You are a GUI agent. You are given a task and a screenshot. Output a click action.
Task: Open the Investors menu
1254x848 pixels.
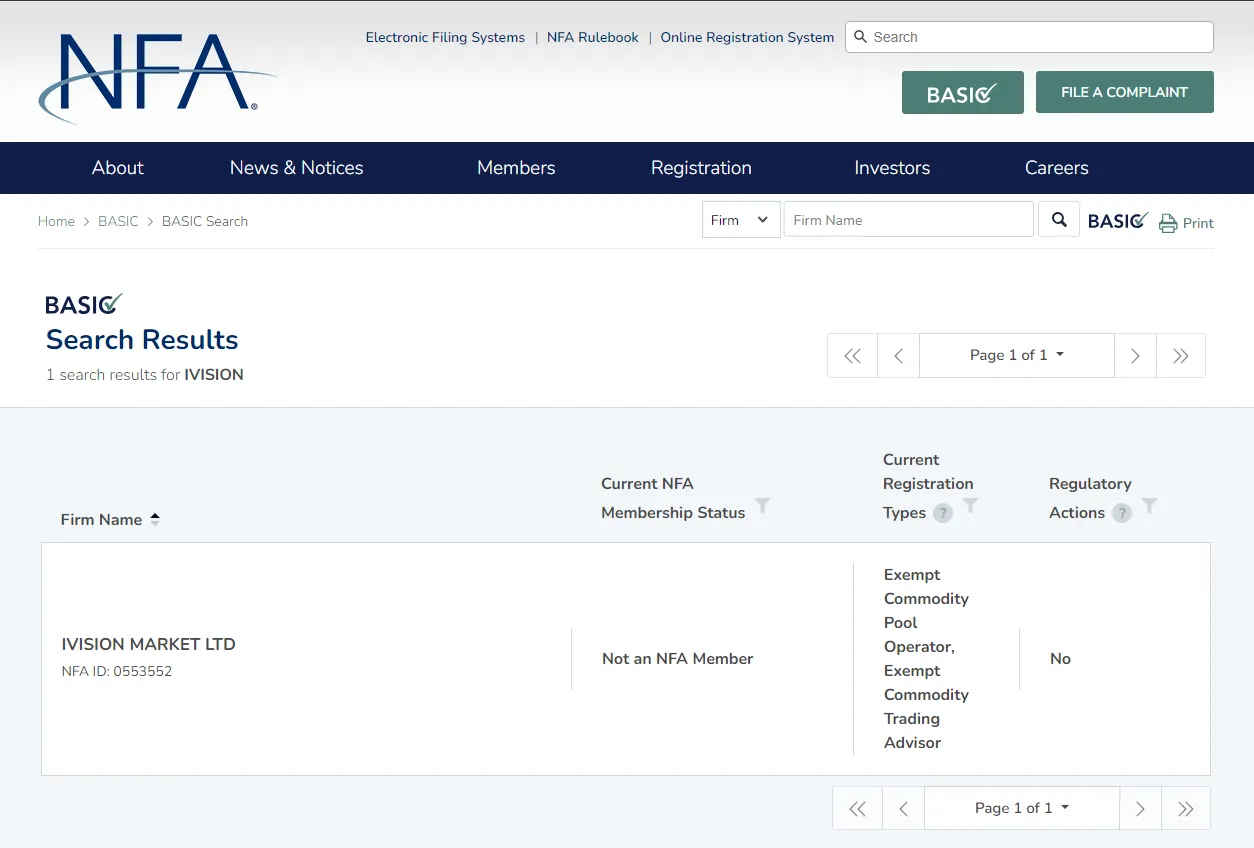click(892, 168)
